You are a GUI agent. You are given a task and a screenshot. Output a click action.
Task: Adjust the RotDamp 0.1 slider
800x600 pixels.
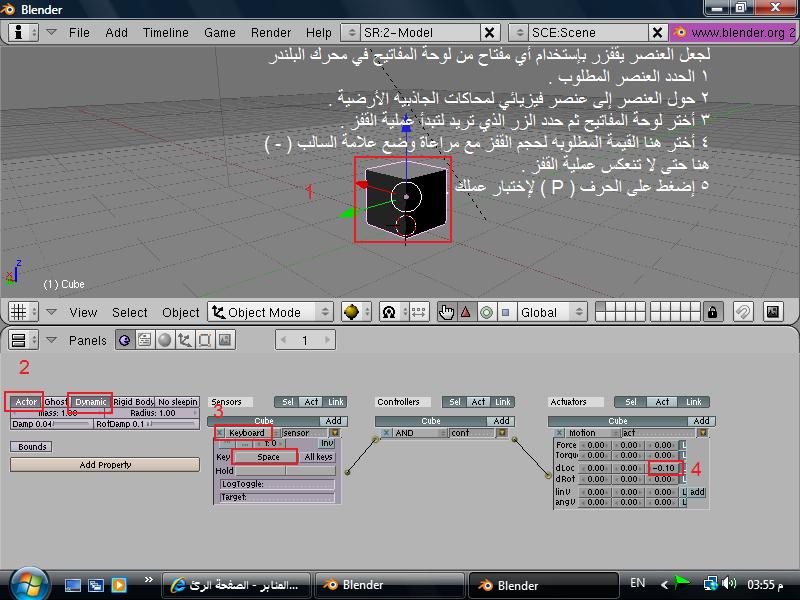(146, 424)
